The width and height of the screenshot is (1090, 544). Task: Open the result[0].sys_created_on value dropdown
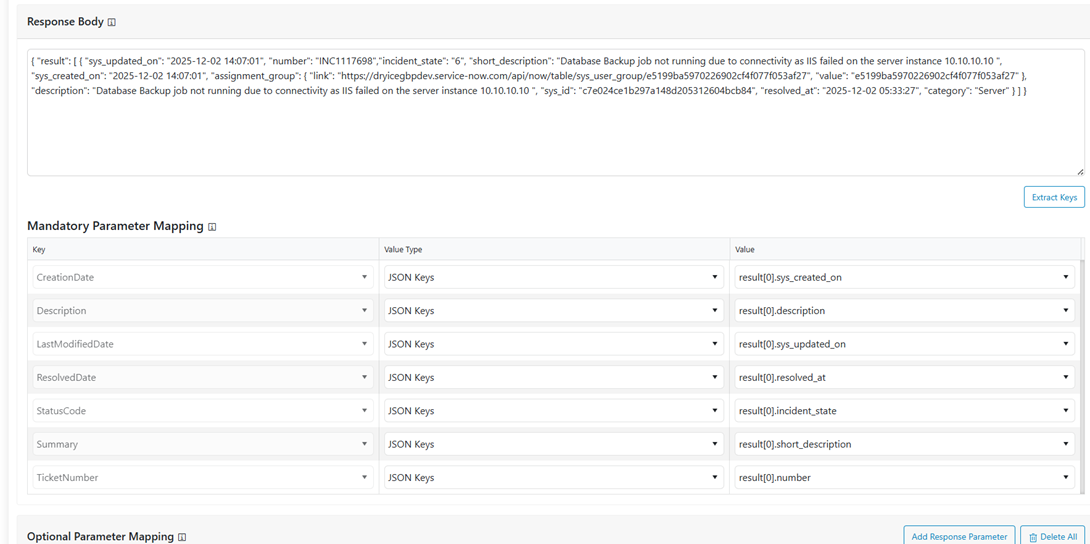904,277
